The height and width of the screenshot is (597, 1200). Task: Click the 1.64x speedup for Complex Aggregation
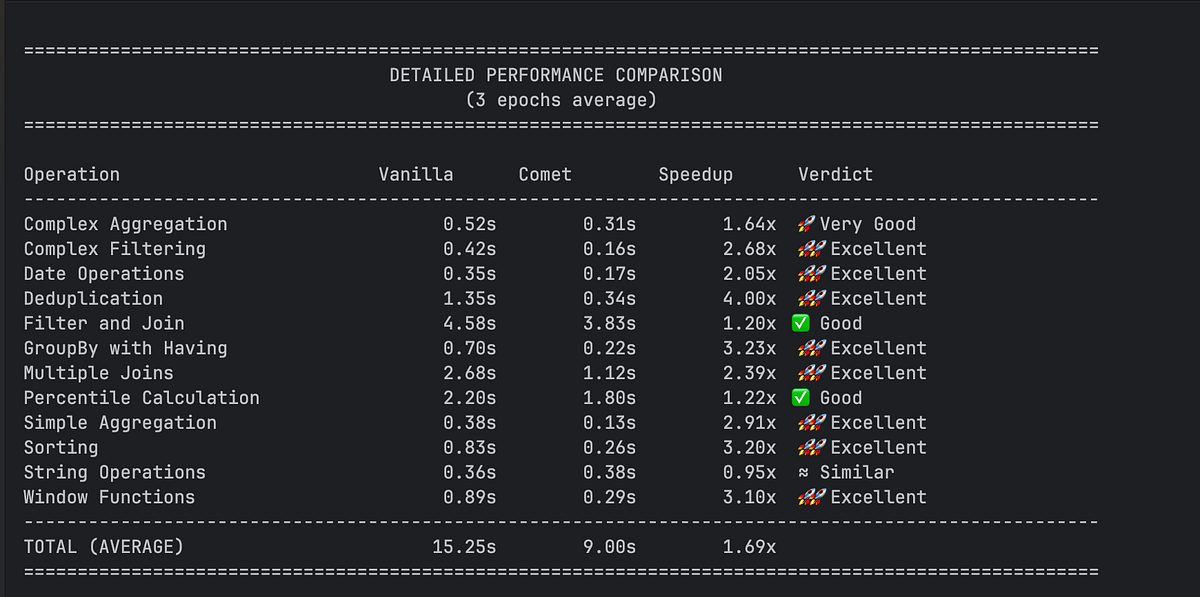pos(750,224)
